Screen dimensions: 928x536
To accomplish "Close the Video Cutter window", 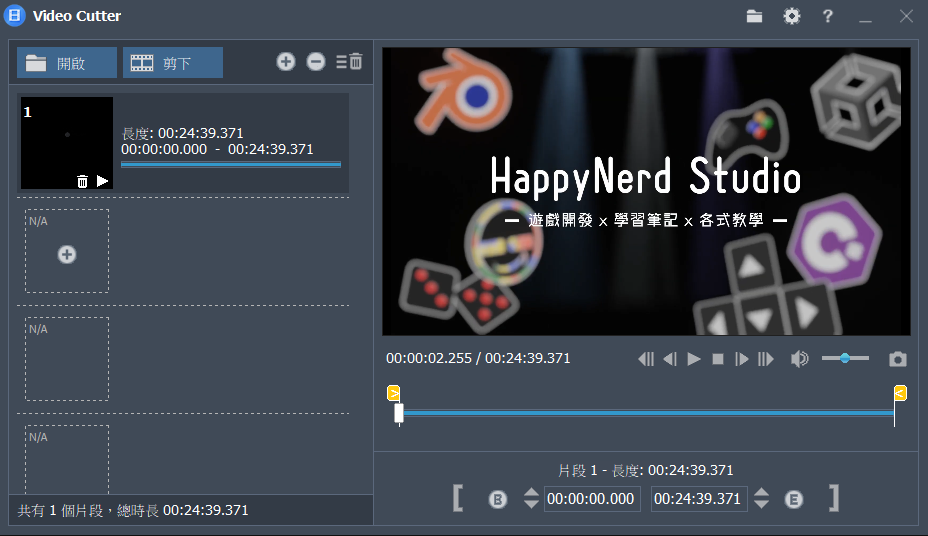I will pos(906,16).
